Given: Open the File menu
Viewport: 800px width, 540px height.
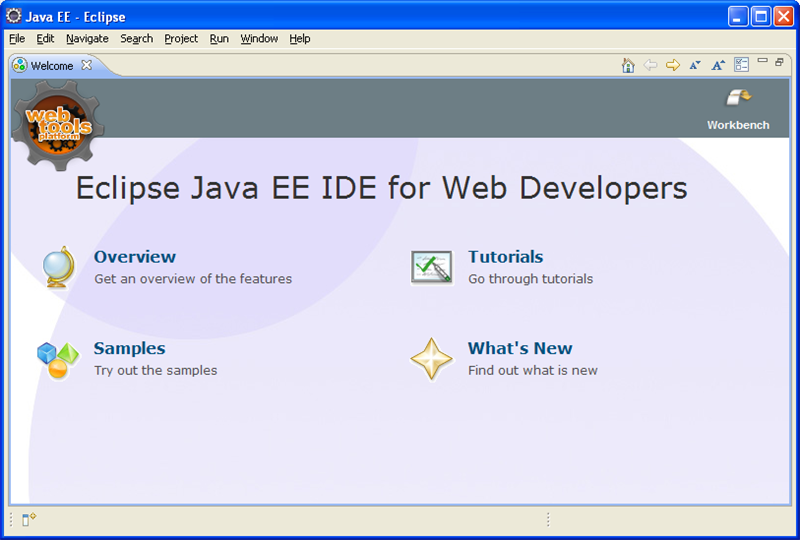Looking at the screenshot, I should click(17, 39).
